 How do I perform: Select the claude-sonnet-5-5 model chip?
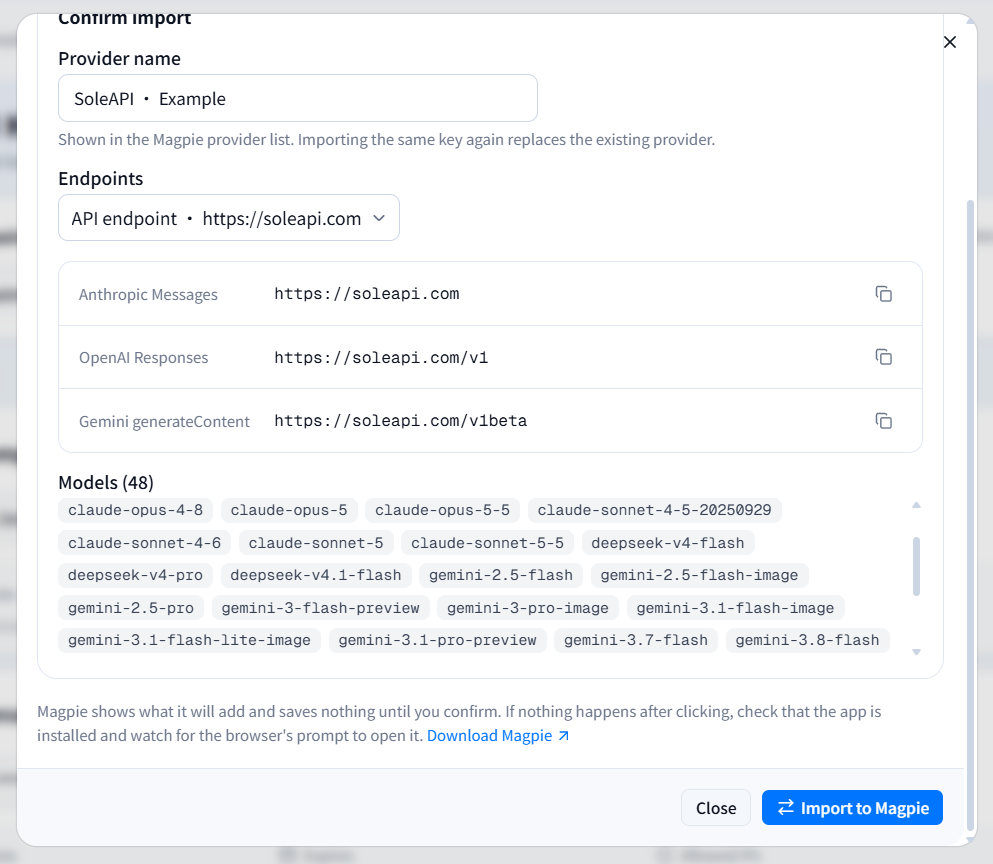click(x=487, y=543)
